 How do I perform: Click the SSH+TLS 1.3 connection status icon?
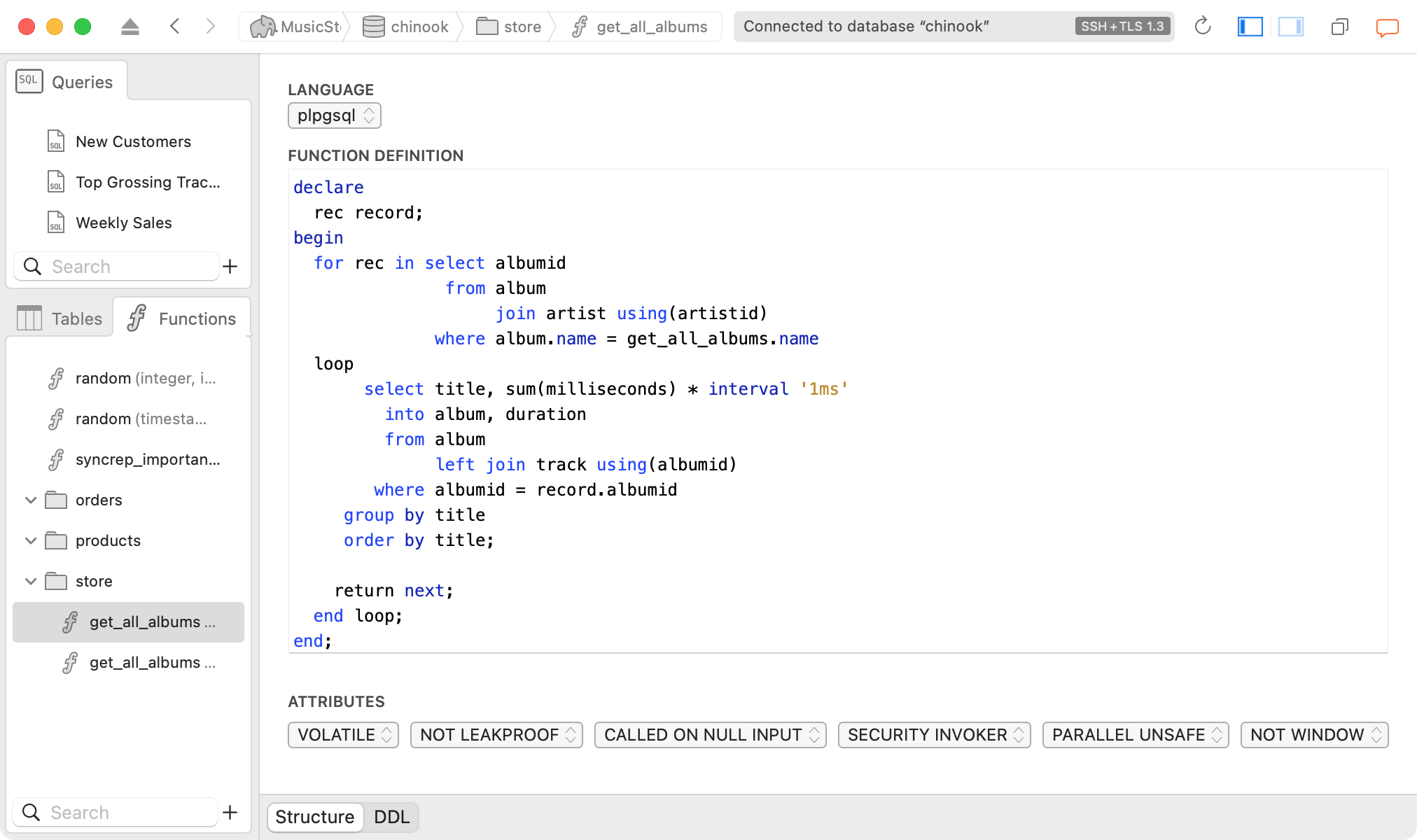[x=1121, y=26]
